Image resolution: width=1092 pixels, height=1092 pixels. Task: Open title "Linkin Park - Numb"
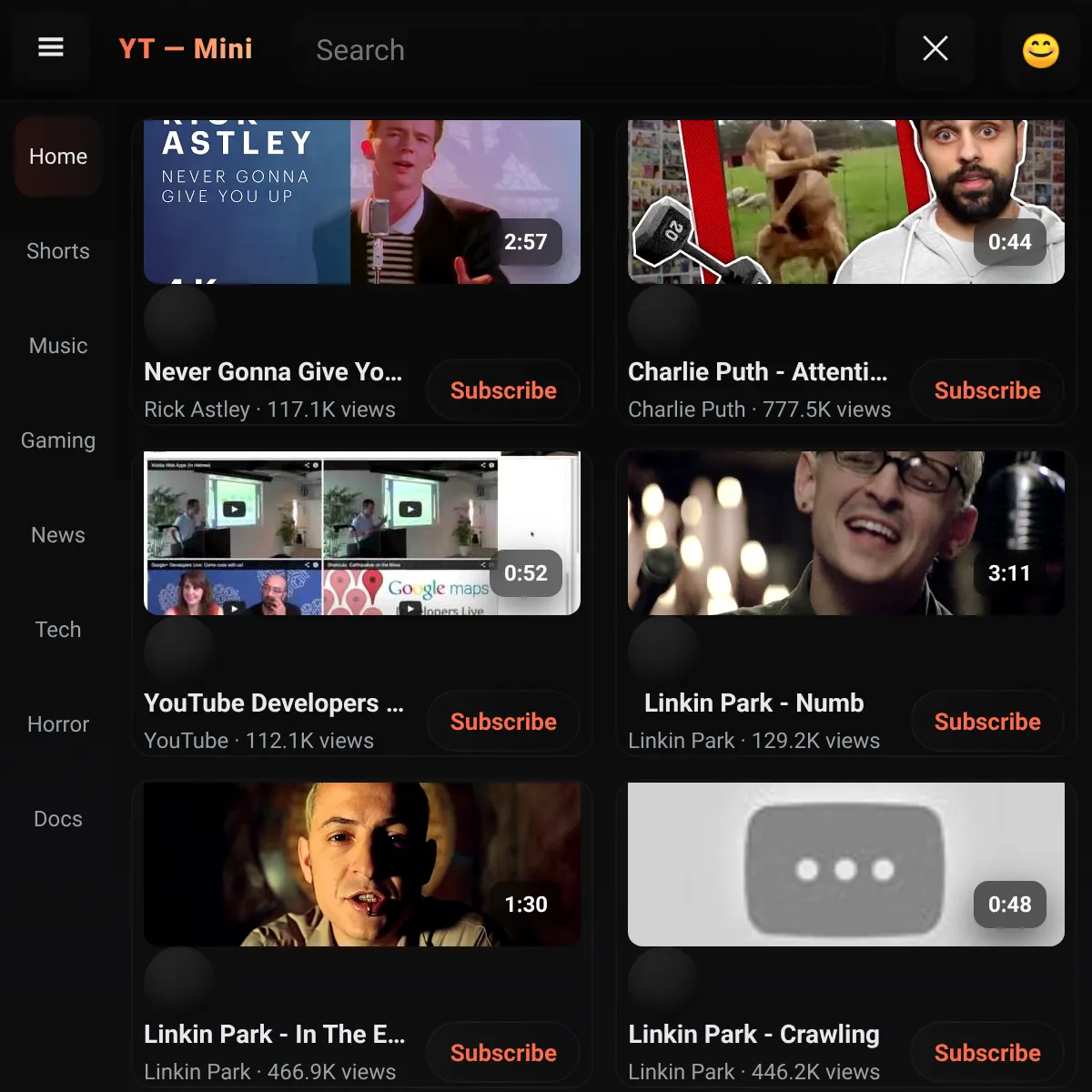coord(754,703)
